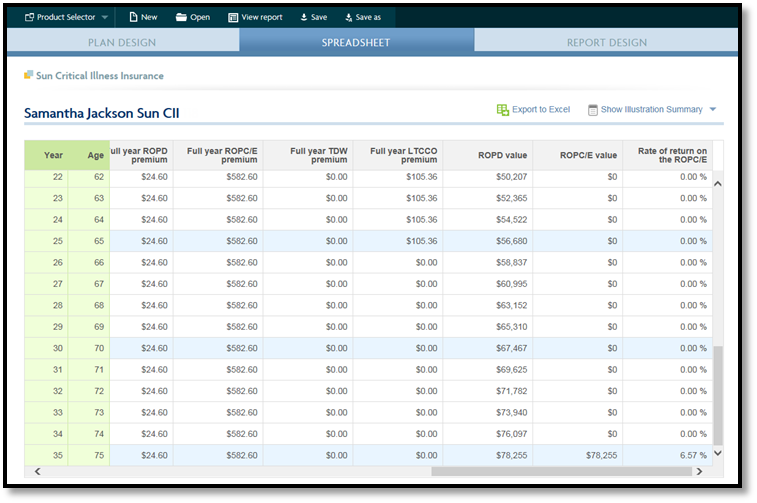
Task: Choose Save as in toolbar
Action: [363, 17]
